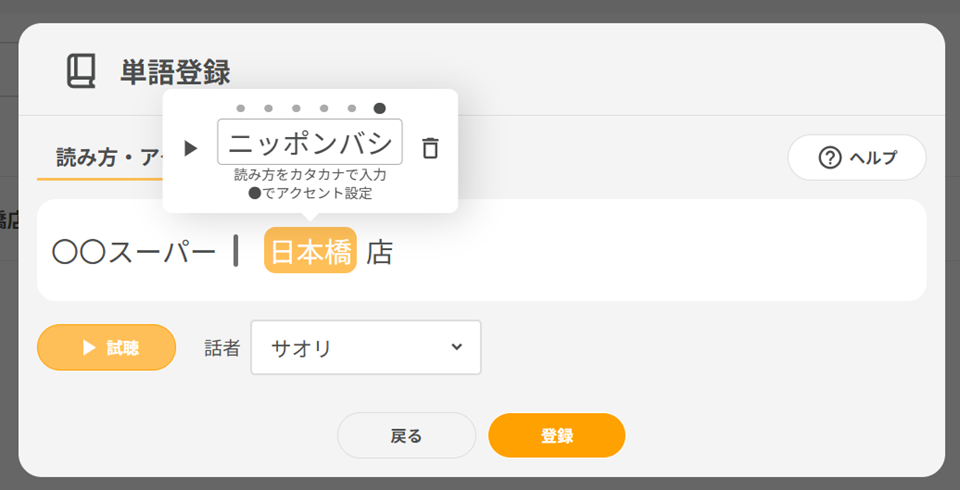This screenshot has height=490, width=960.
Task: Set accent on the dot above バ
Action: (352, 108)
